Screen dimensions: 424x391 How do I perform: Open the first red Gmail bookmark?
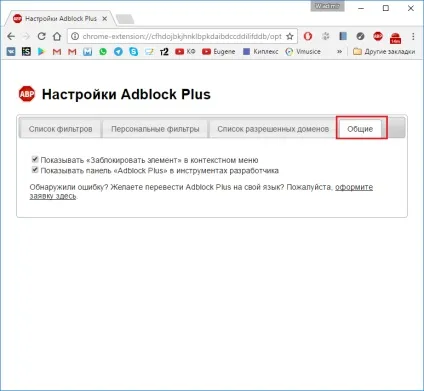pos(57,52)
